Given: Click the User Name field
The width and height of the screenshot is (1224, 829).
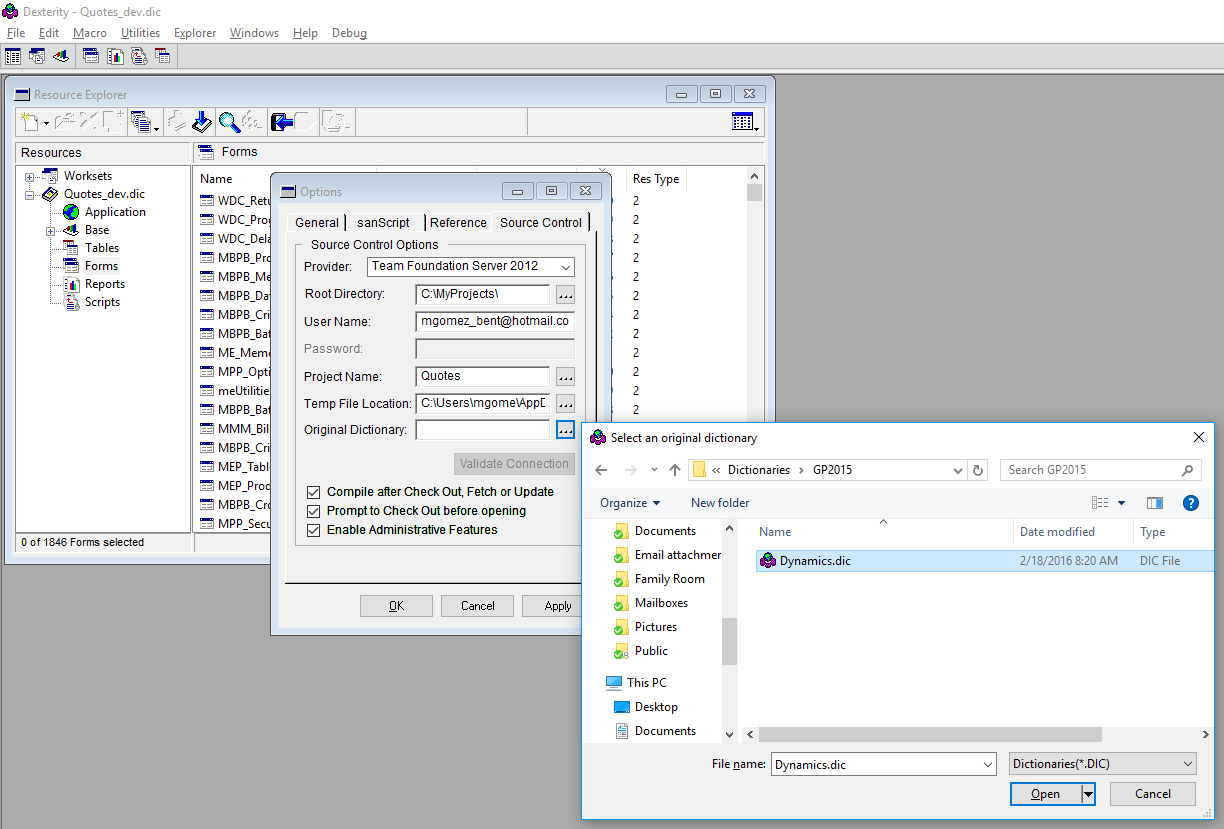Looking at the screenshot, I should click(x=495, y=322).
